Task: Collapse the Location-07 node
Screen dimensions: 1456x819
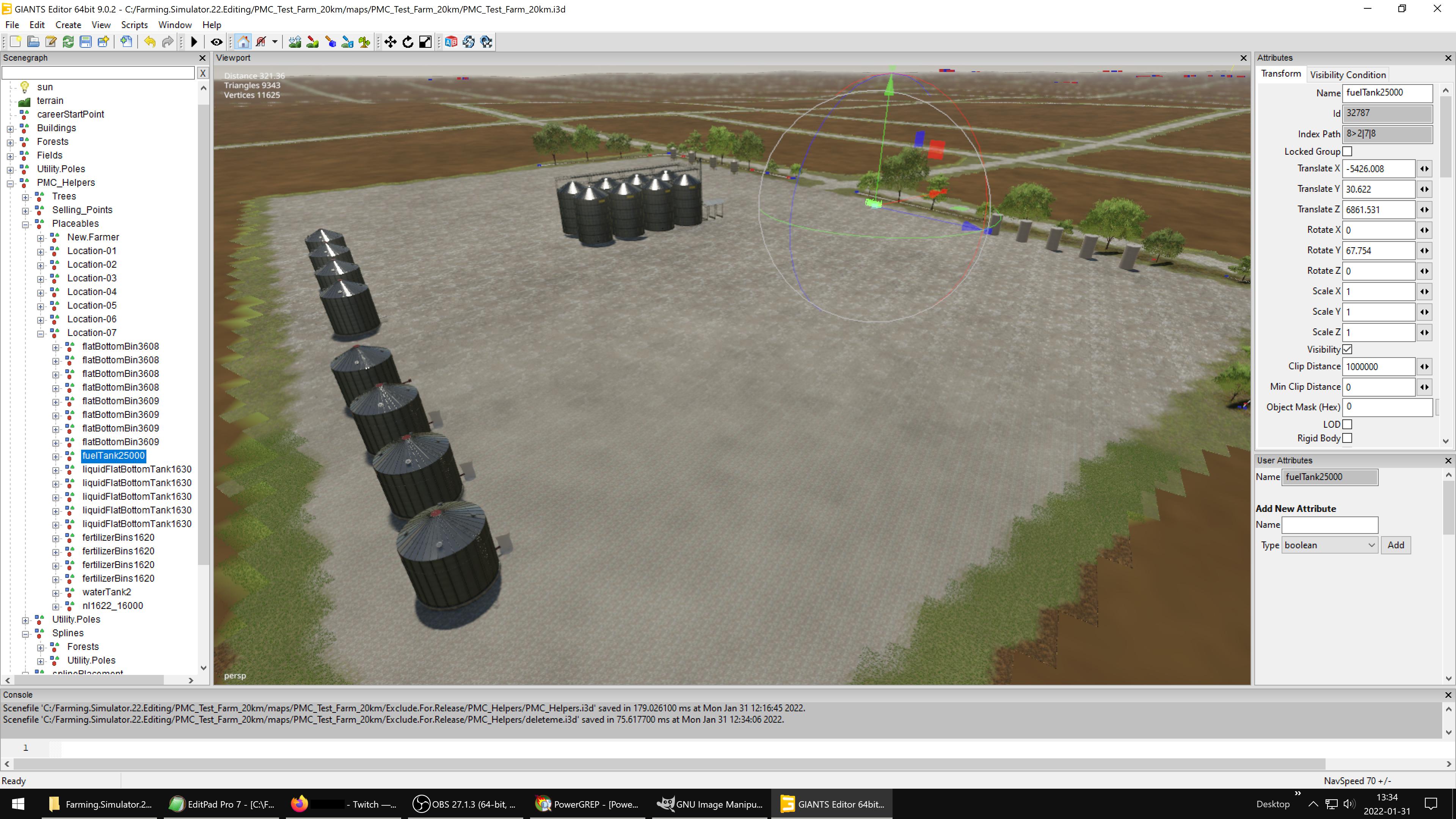Action: point(41,334)
